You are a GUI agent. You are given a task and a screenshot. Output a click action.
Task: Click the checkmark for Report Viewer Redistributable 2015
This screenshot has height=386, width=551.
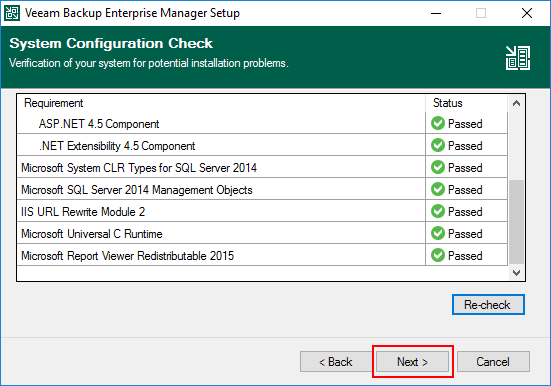[438, 255]
